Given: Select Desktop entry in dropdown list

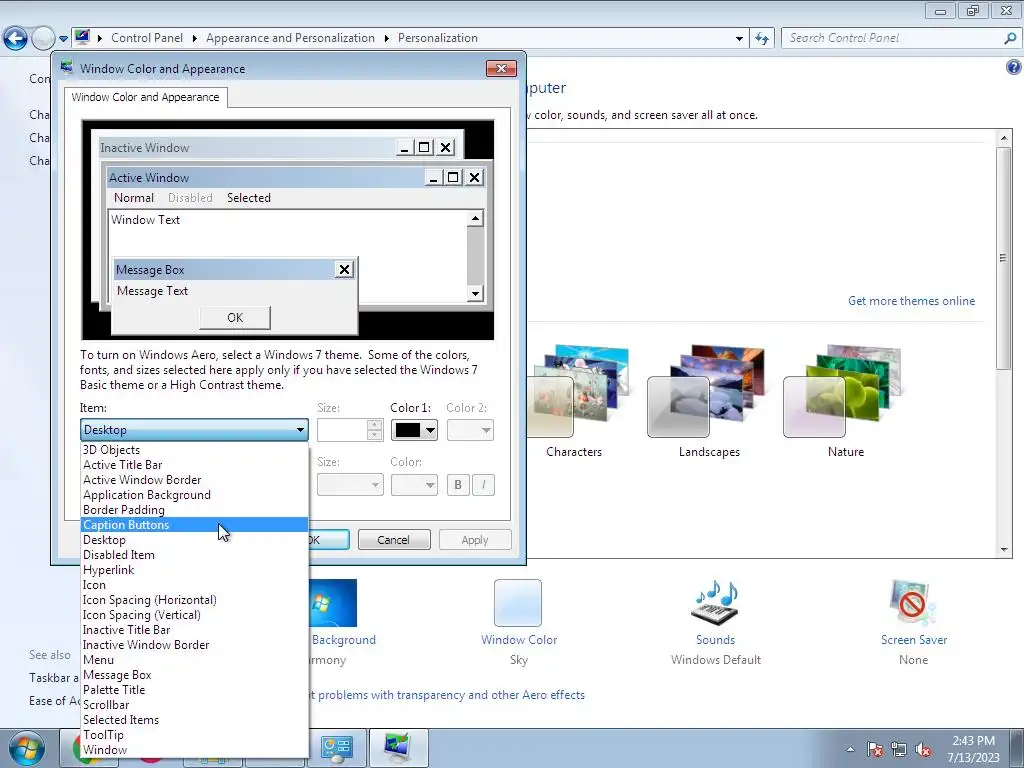Looking at the screenshot, I should pyautogui.click(x=194, y=539).
